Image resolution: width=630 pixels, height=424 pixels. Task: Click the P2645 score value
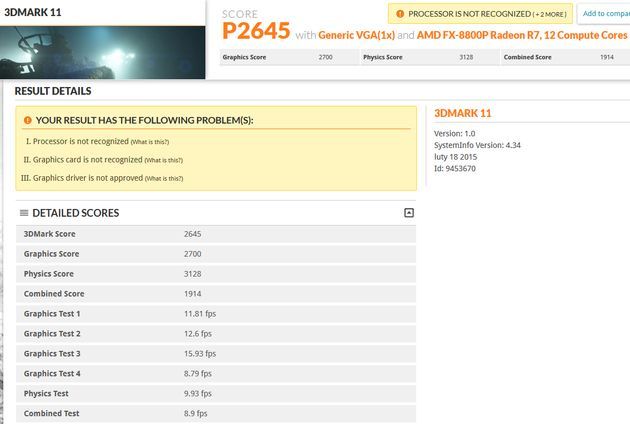coord(256,31)
